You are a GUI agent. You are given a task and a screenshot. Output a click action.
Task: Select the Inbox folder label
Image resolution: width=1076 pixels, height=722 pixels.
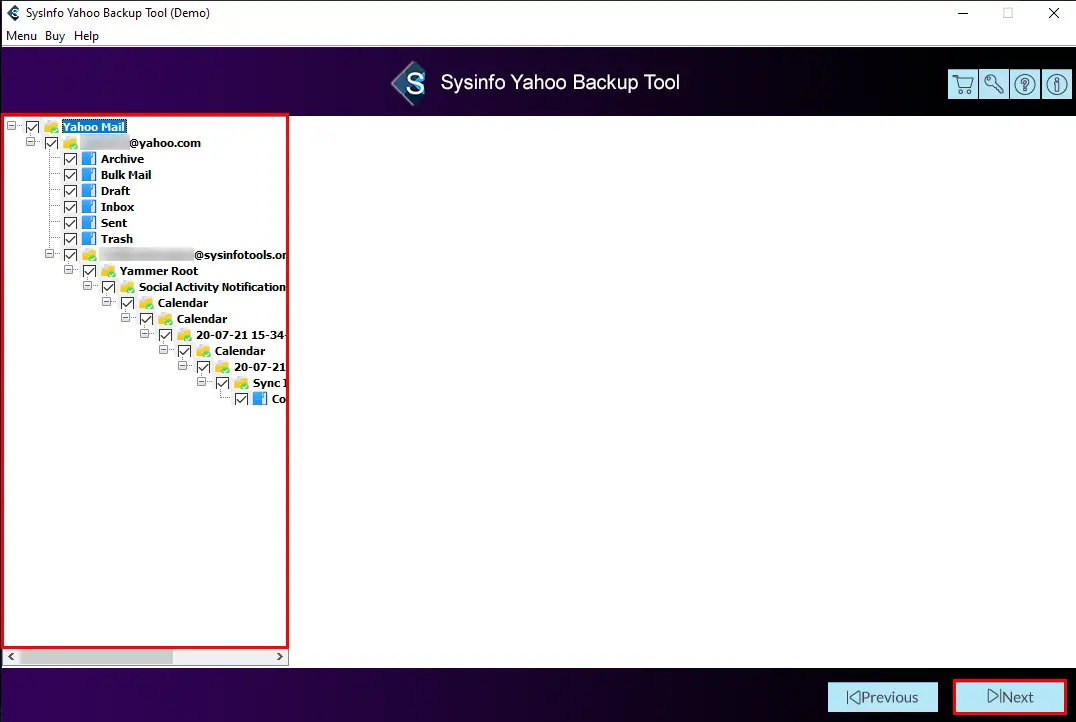point(117,207)
